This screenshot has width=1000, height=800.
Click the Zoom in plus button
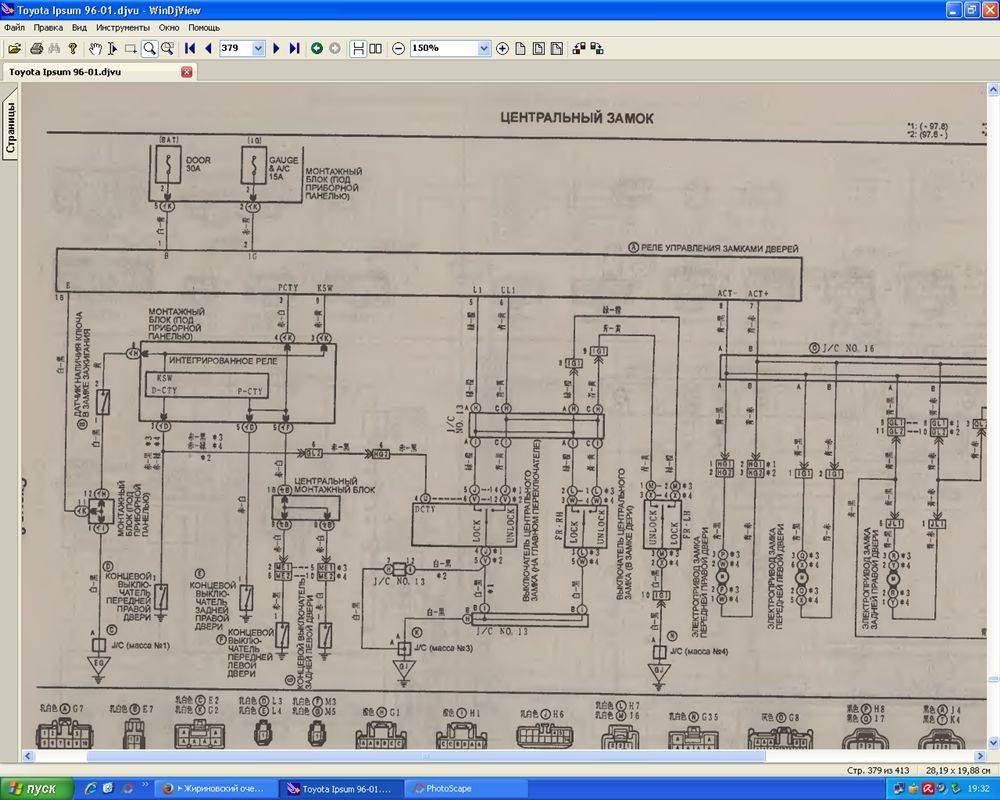point(502,48)
